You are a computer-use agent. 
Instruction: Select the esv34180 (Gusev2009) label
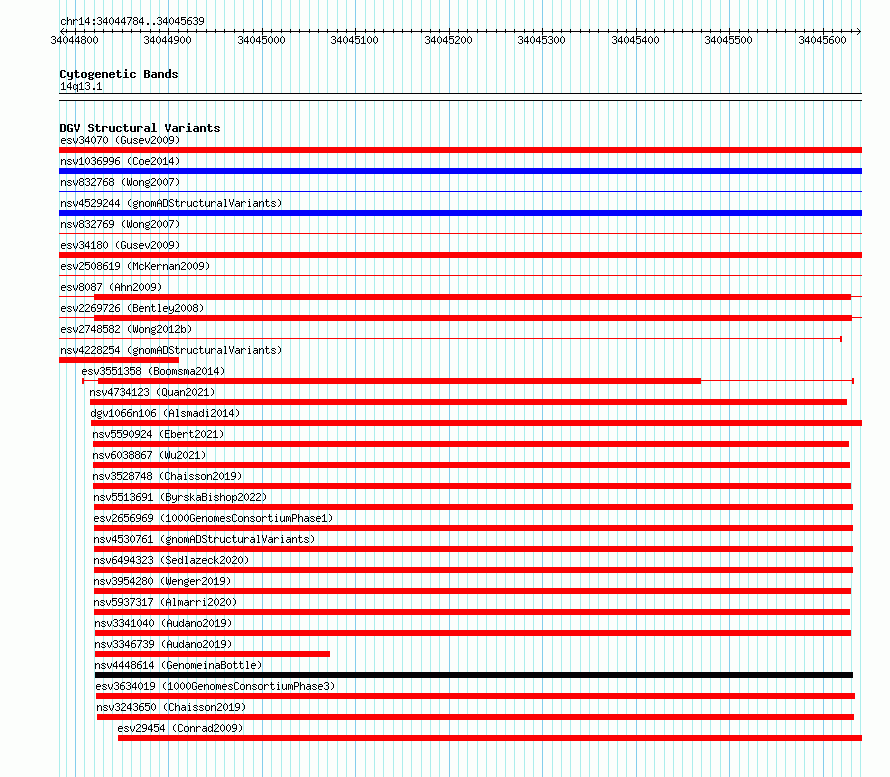120,245
